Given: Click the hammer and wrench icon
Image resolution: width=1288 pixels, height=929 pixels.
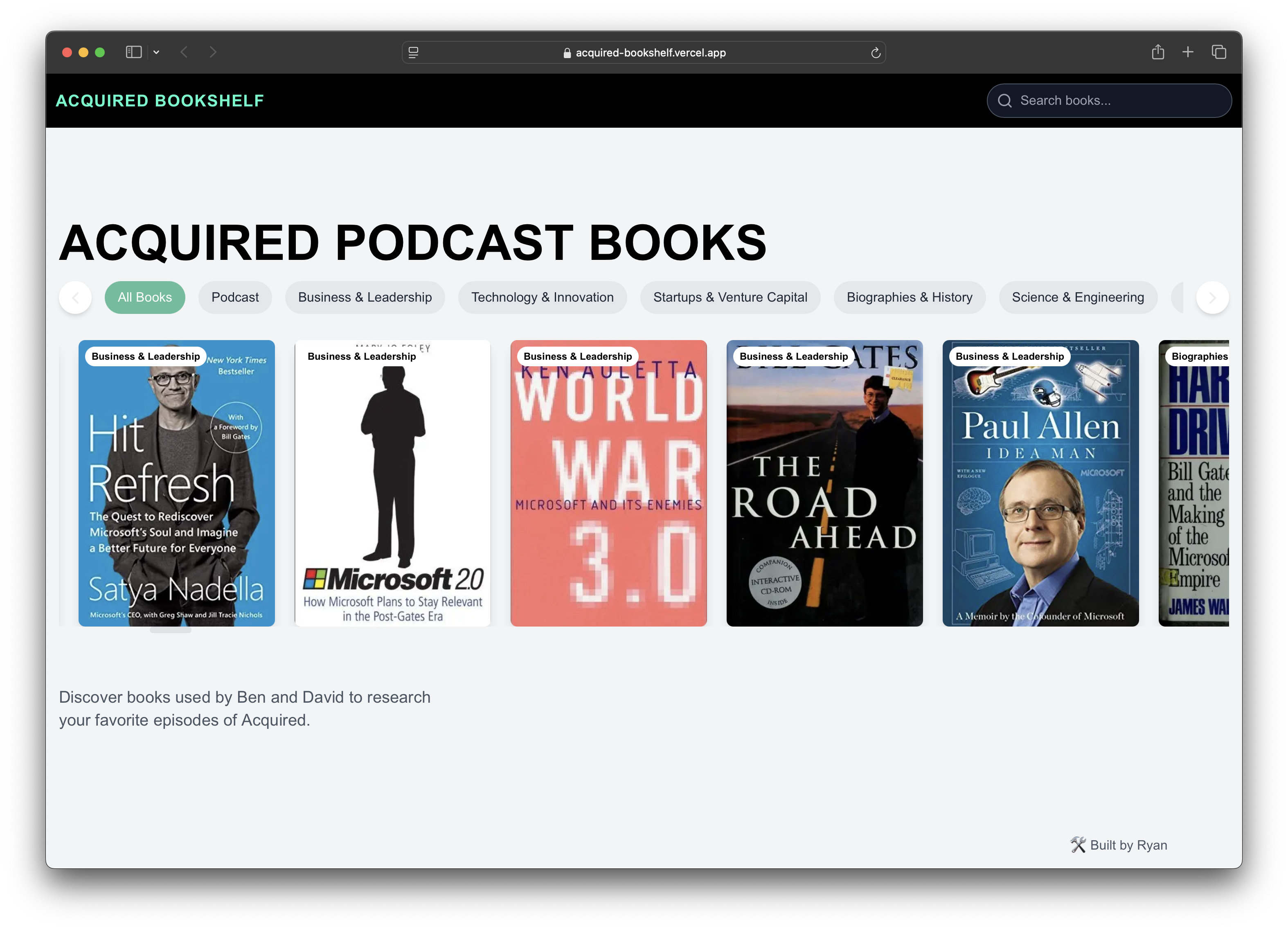Looking at the screenshot, I should (1078, 845).
